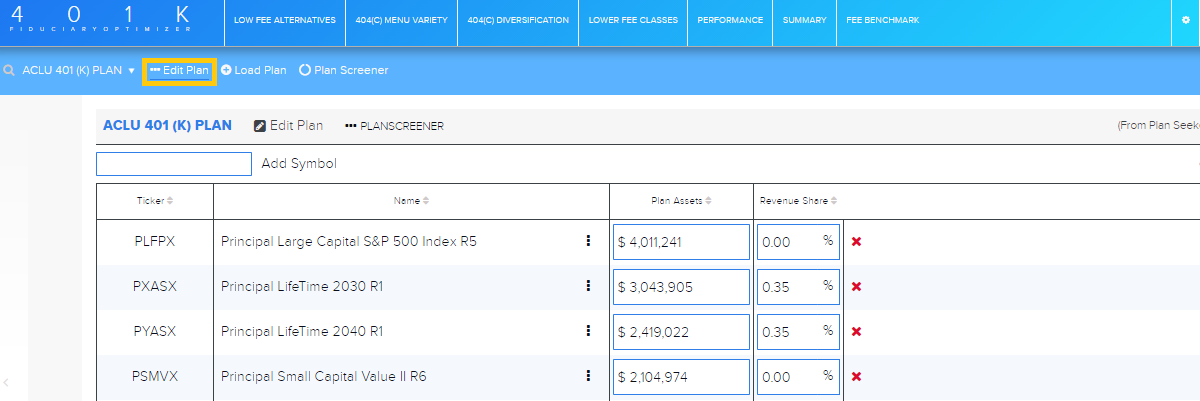Switch to the Fee Benchmark tab
The image size is (1200, 401).
882,21
